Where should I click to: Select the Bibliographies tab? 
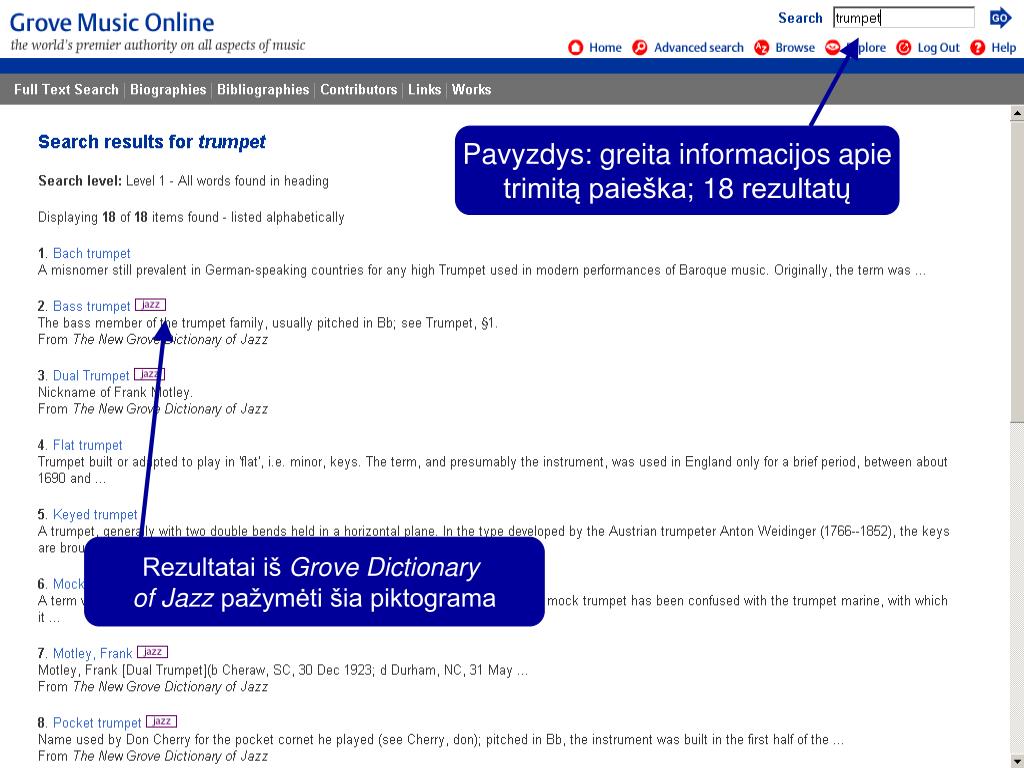coord(263,89)
